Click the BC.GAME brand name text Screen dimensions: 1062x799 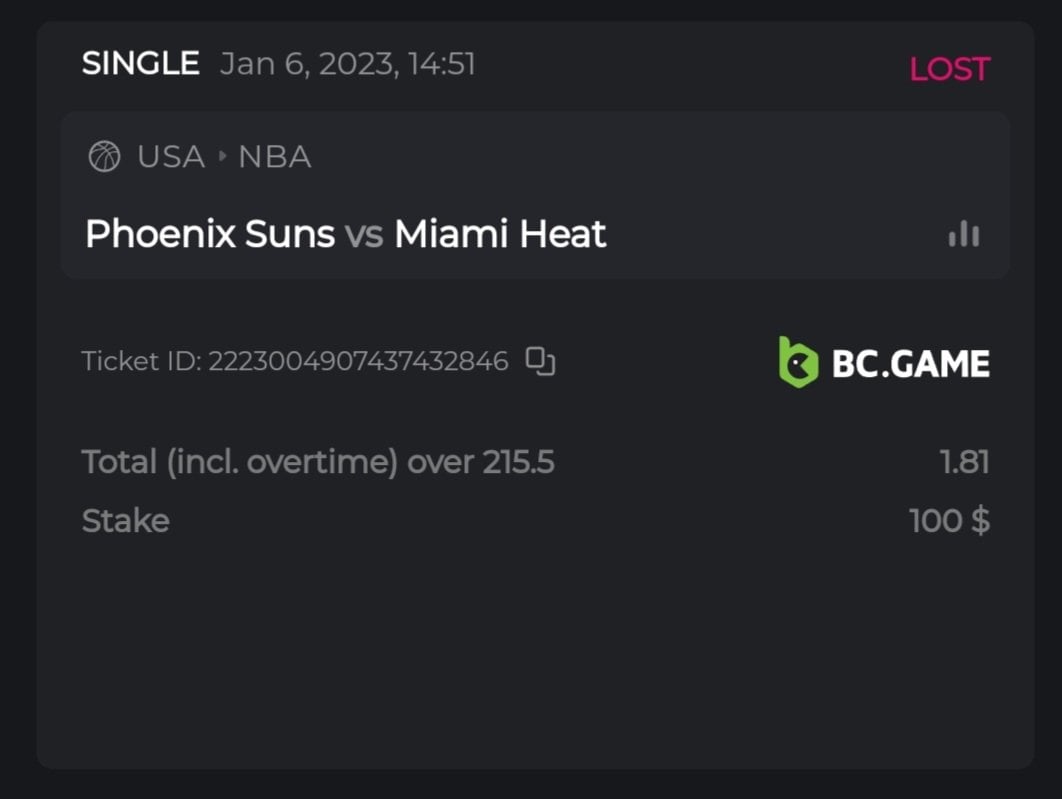click(910, 363)
